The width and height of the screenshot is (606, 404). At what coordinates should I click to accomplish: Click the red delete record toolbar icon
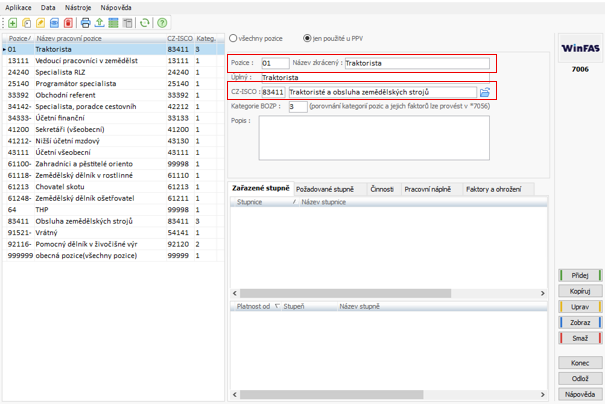(67, 22)
